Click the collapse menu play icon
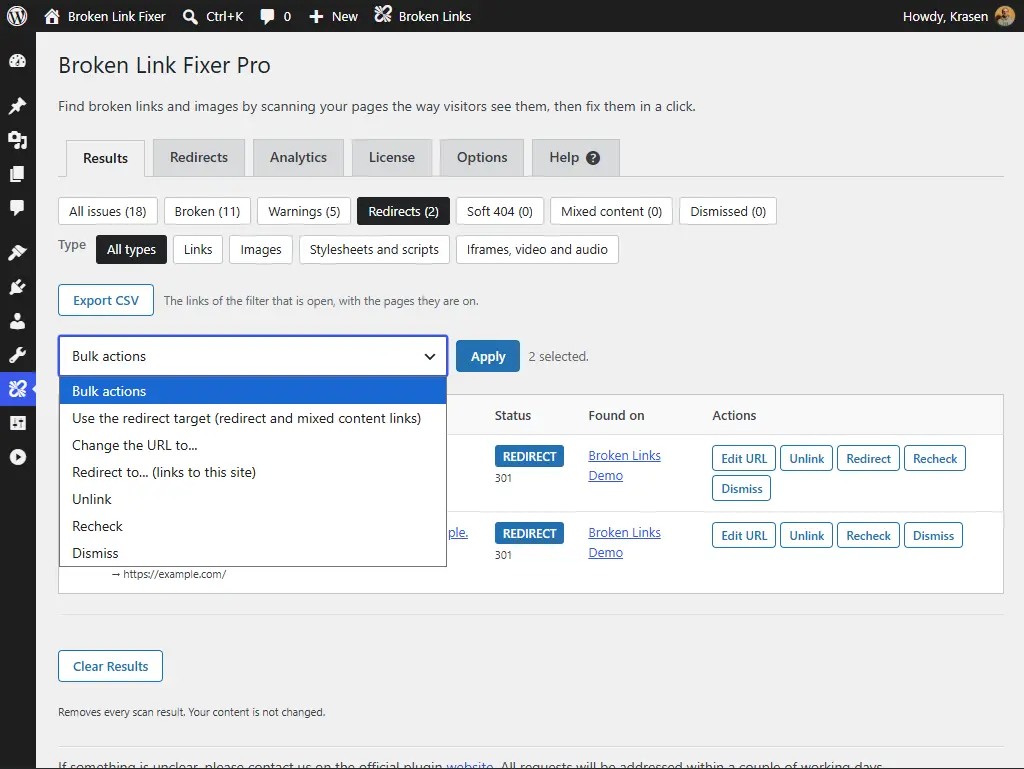The image size is (1024, 769). pyautogui.click(x=18, y=457)
